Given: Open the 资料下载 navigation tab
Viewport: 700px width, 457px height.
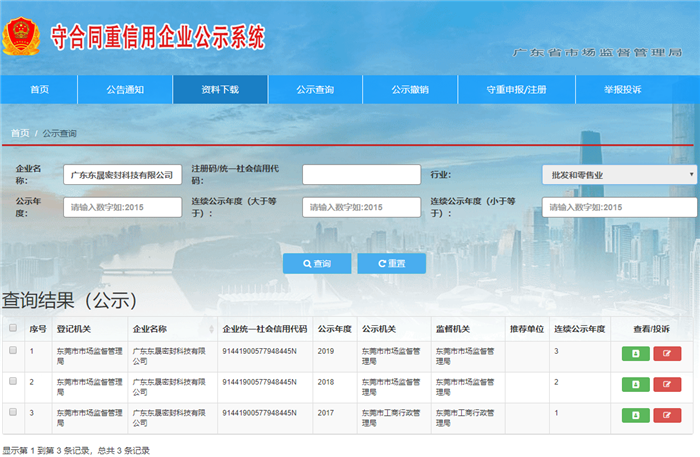Looking at the screenshot, I should coord(220,90).
